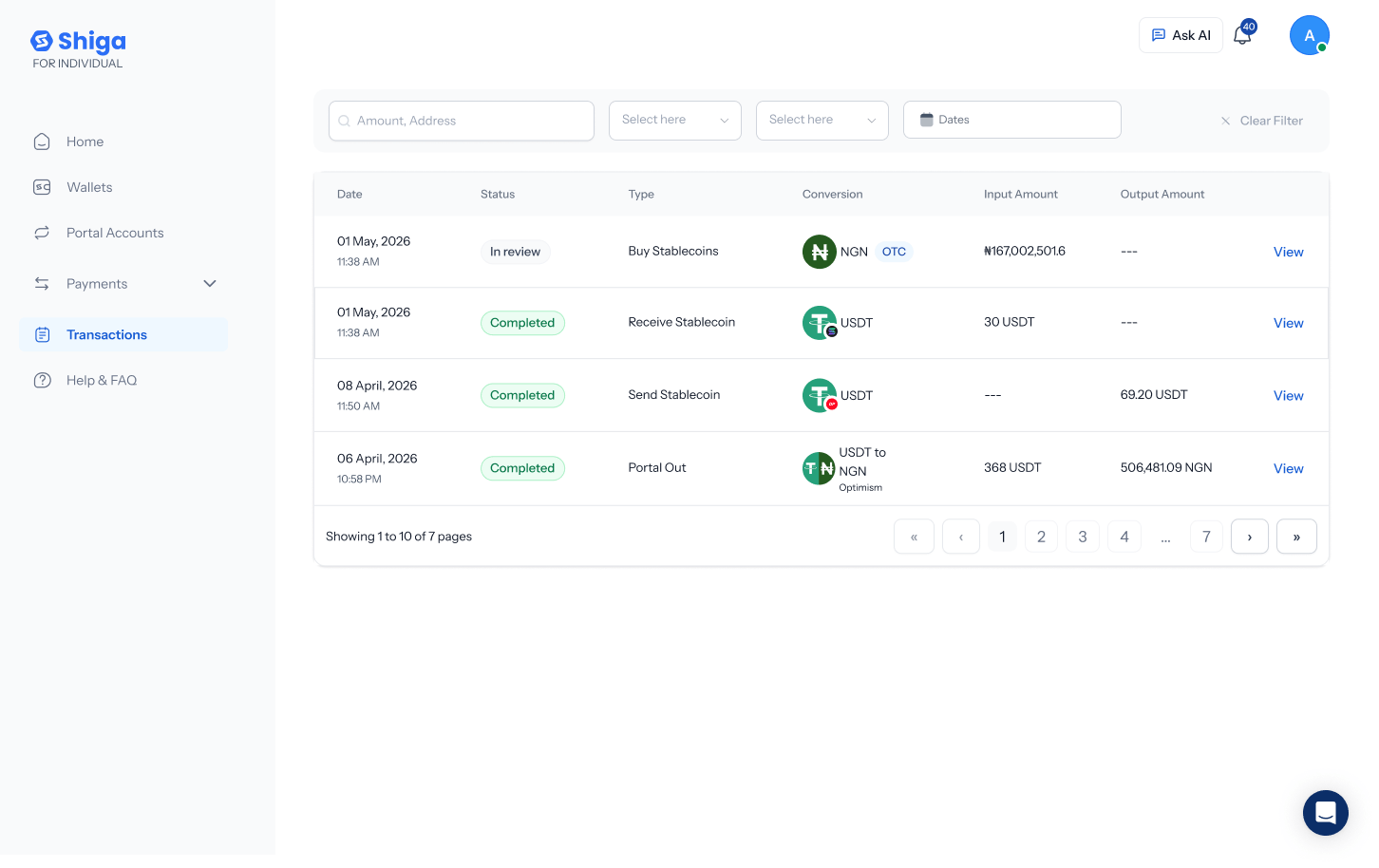Click the ₦167,002,501.6 amount
The image size is (1379, 868).
[x=1025, y=251]
